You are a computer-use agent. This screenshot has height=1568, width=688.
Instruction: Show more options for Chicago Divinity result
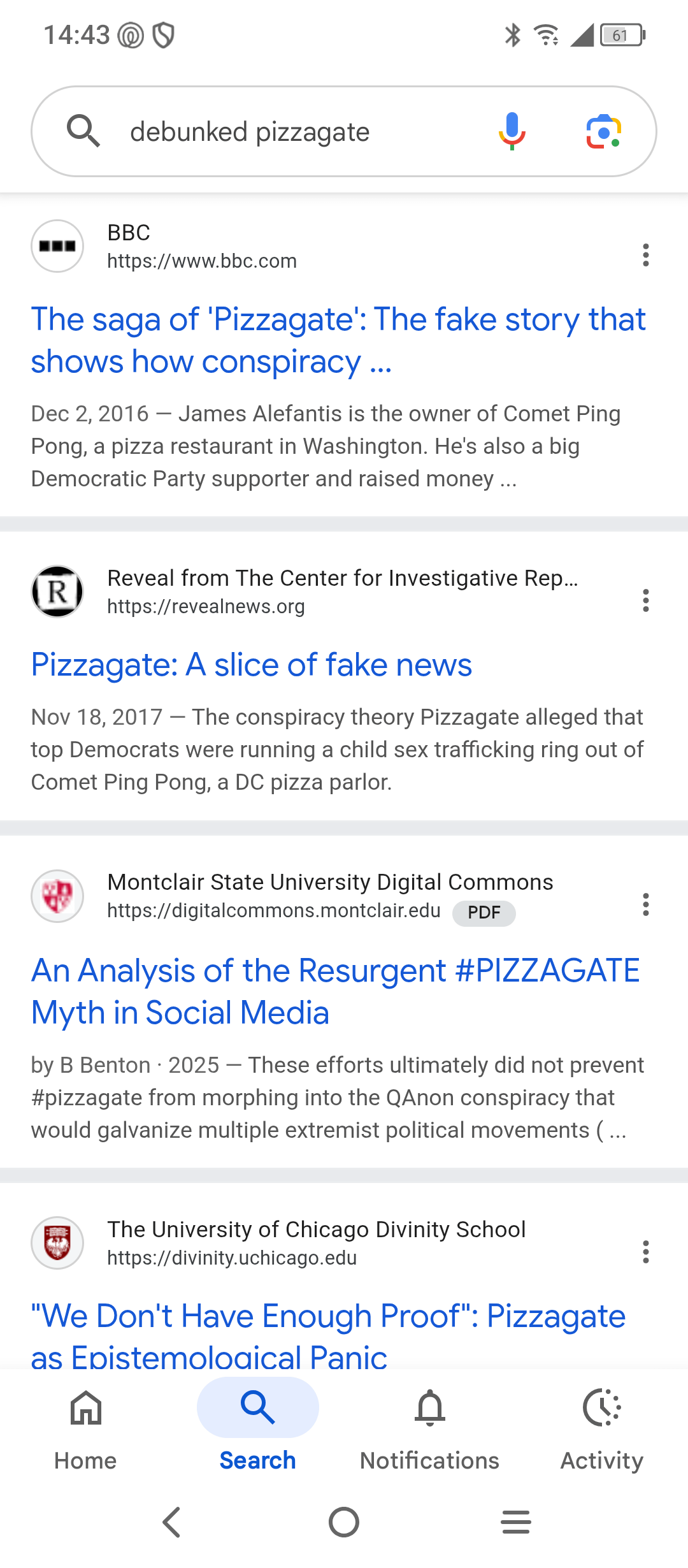(646, 1252)
